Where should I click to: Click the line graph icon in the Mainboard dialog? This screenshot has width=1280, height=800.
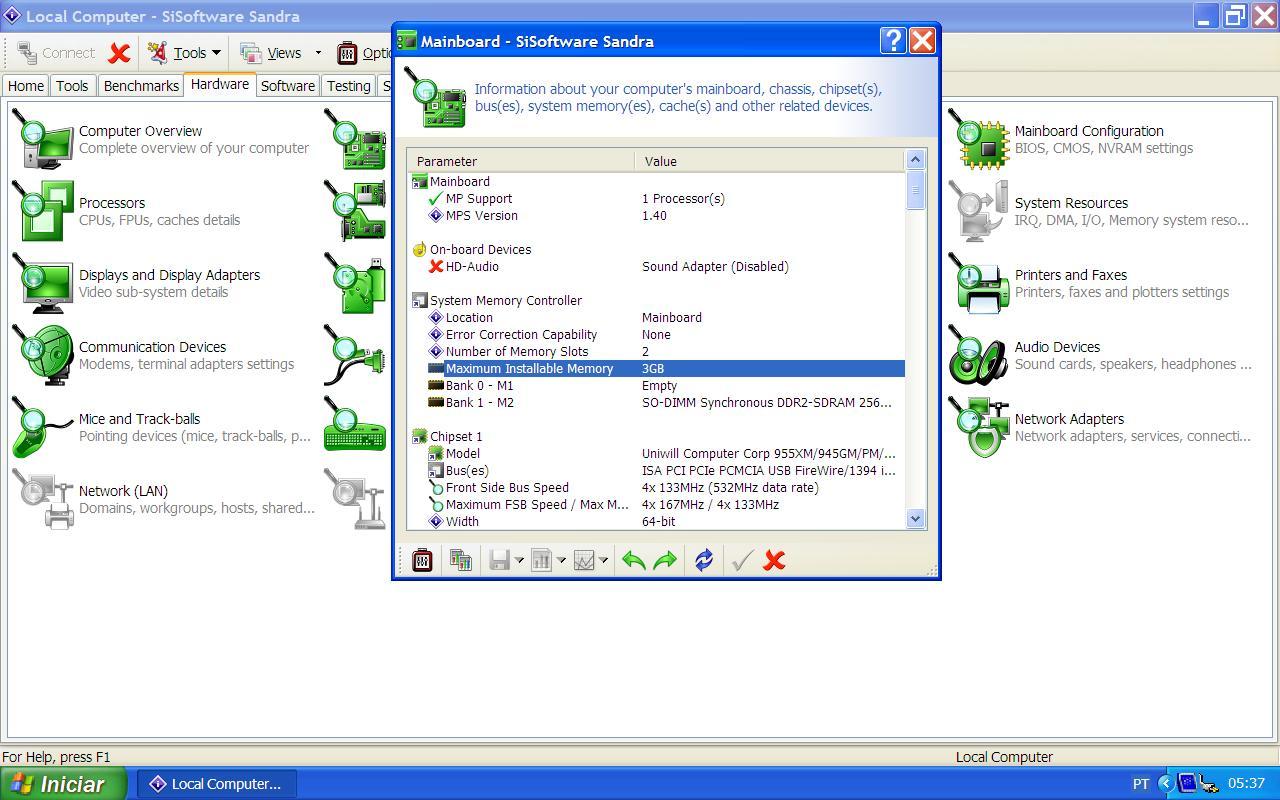[x=584, y=560]
